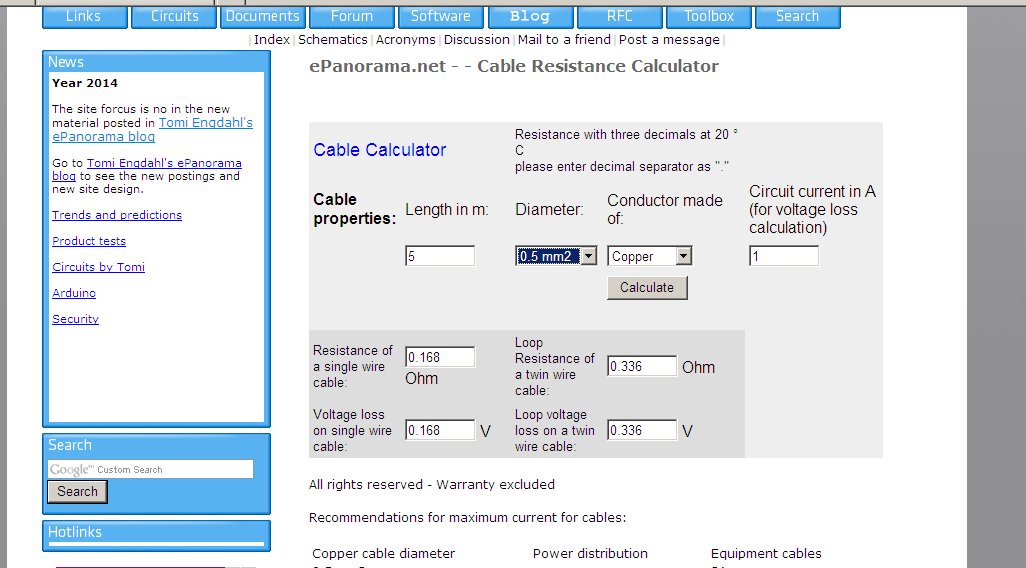Click the Google Custom Search box
The height and width of the screenshot is (568, 1026).
(x=150, y=469)
